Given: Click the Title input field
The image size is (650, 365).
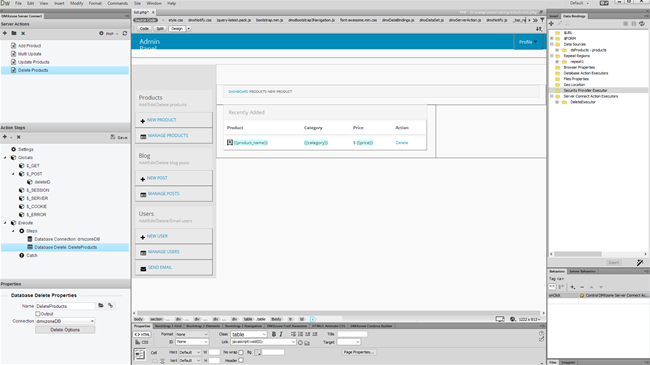Looking at the screenshot, I should (352, 334).
